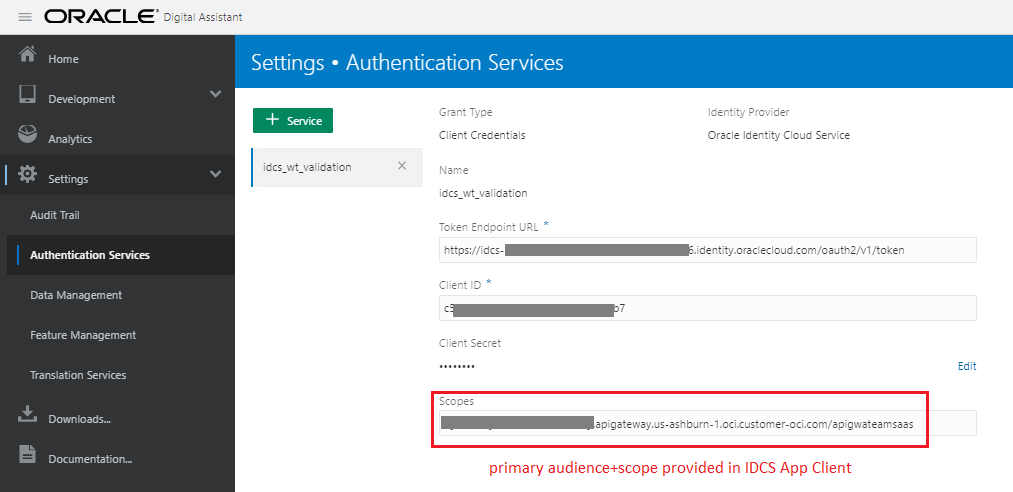Focus the Client ID field
The width and height of the screenshot is (1013, 492).
pos(707,308)
